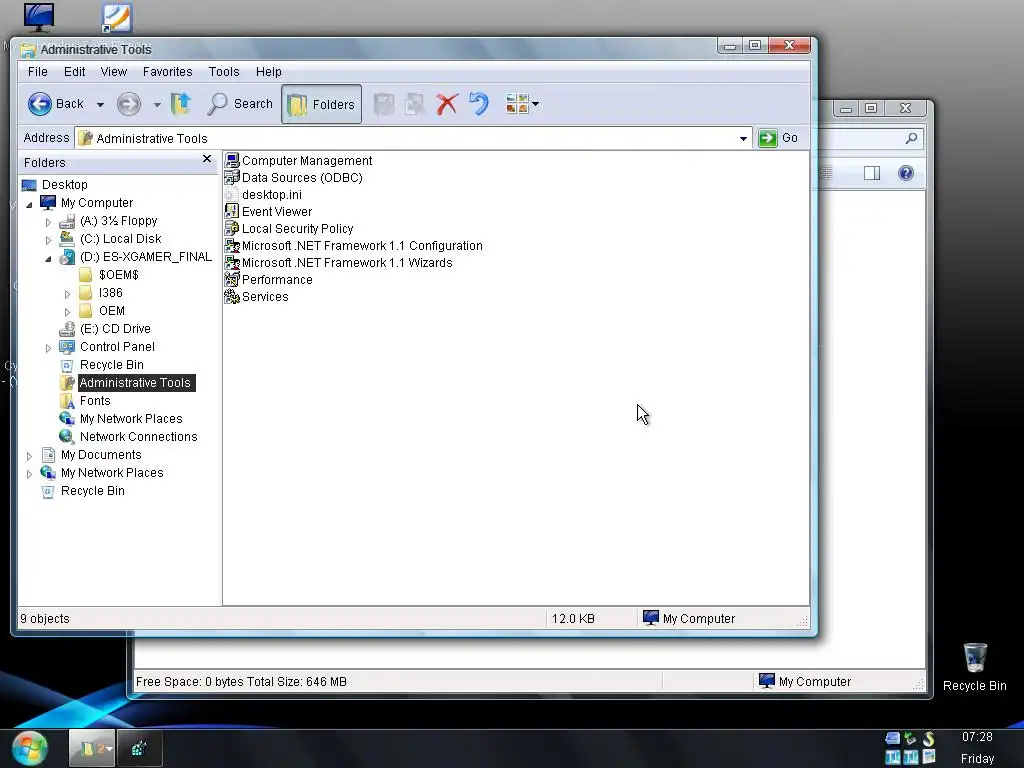1024x768 pixels.
Task: Open the Search pane
Action: [240, 104]
